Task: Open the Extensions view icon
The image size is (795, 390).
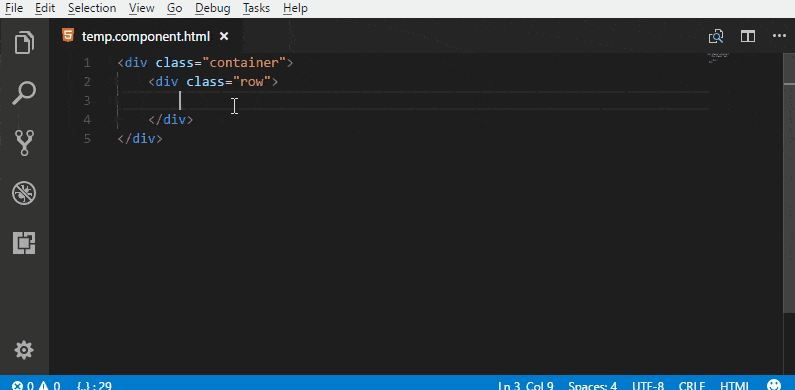Action: coord(24,243)
